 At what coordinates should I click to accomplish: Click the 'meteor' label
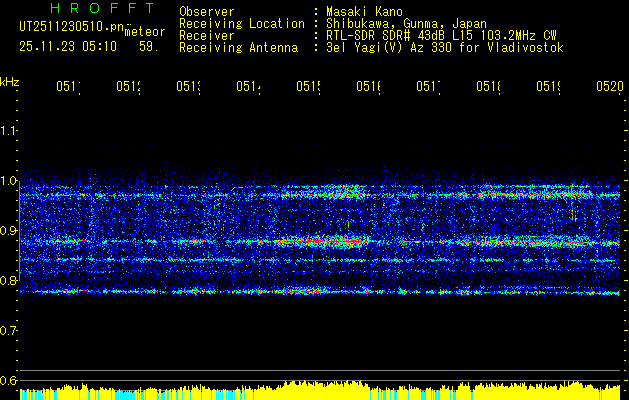145,32
